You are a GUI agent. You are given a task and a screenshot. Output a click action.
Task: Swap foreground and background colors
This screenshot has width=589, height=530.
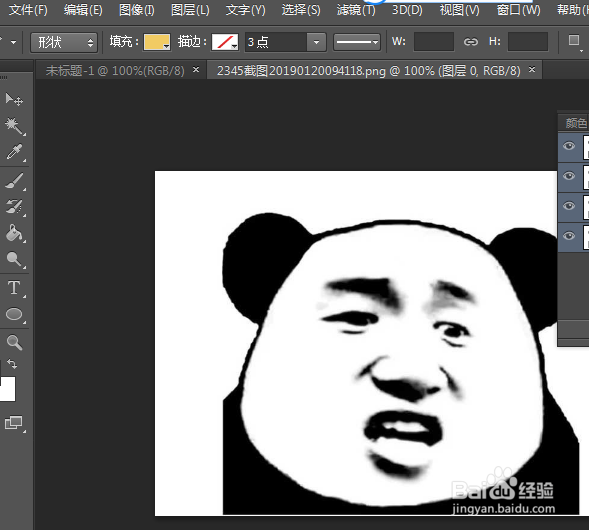12,364
